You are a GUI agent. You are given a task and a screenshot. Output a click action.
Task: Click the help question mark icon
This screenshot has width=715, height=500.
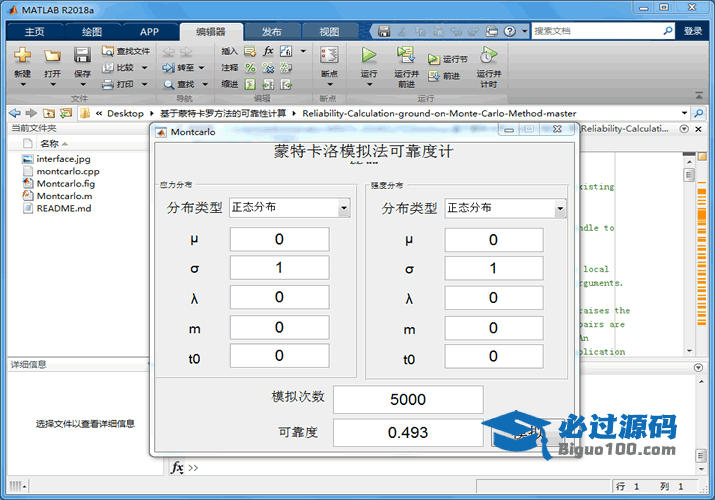click(x=510, y=31)
